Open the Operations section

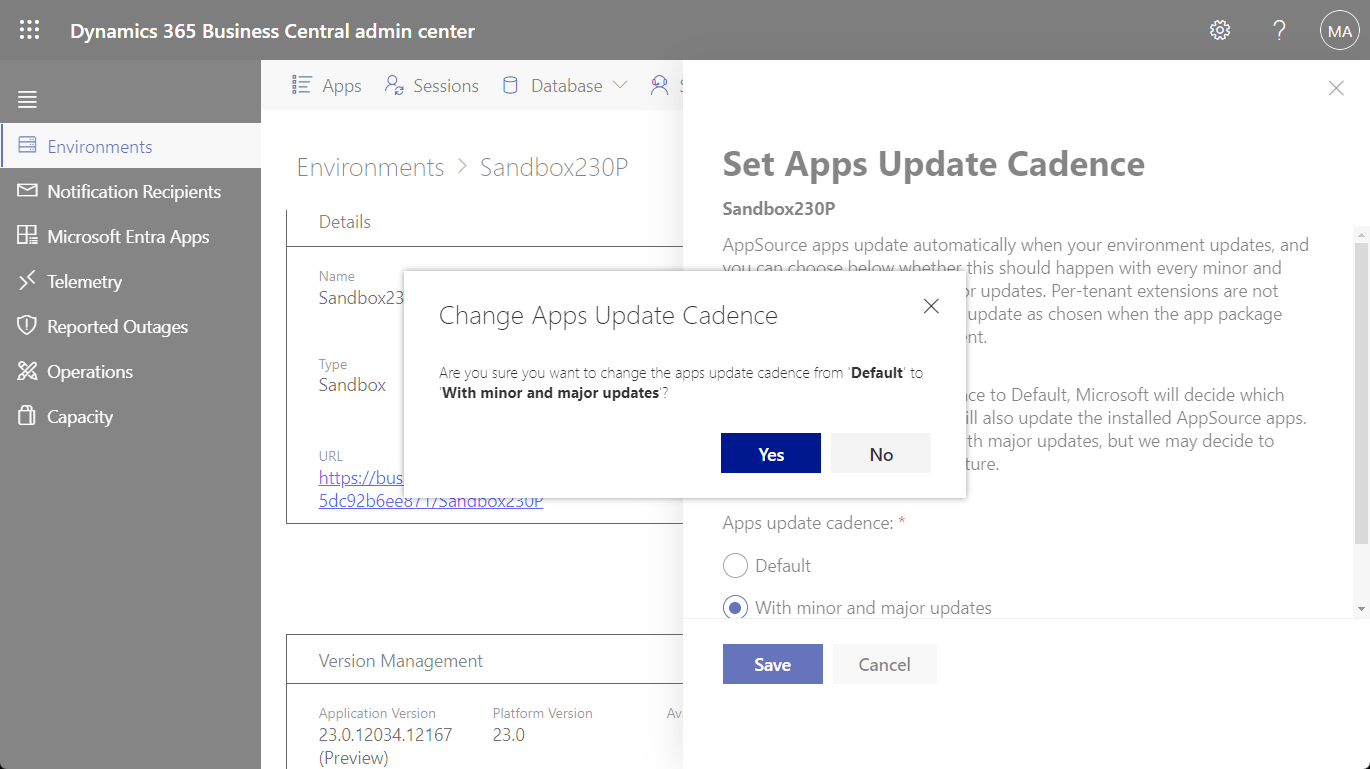[90, 371]
